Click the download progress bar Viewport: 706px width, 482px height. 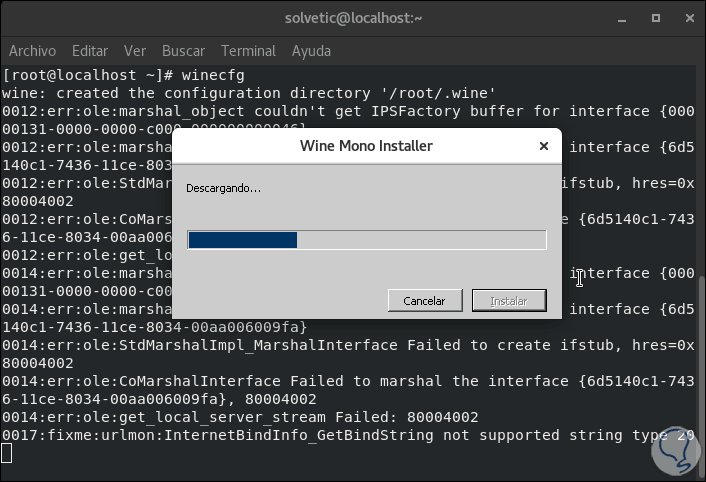pos(367,240)
